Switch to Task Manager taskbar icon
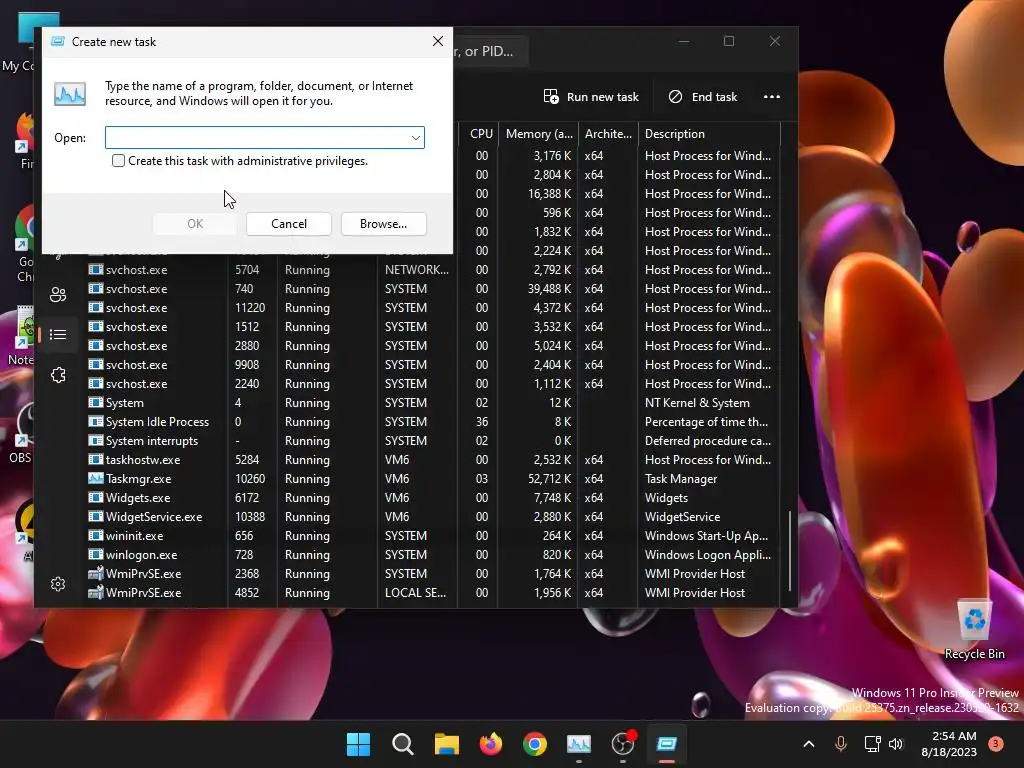1024x768 pixels. pyautogui.click(x=579, y=744)
